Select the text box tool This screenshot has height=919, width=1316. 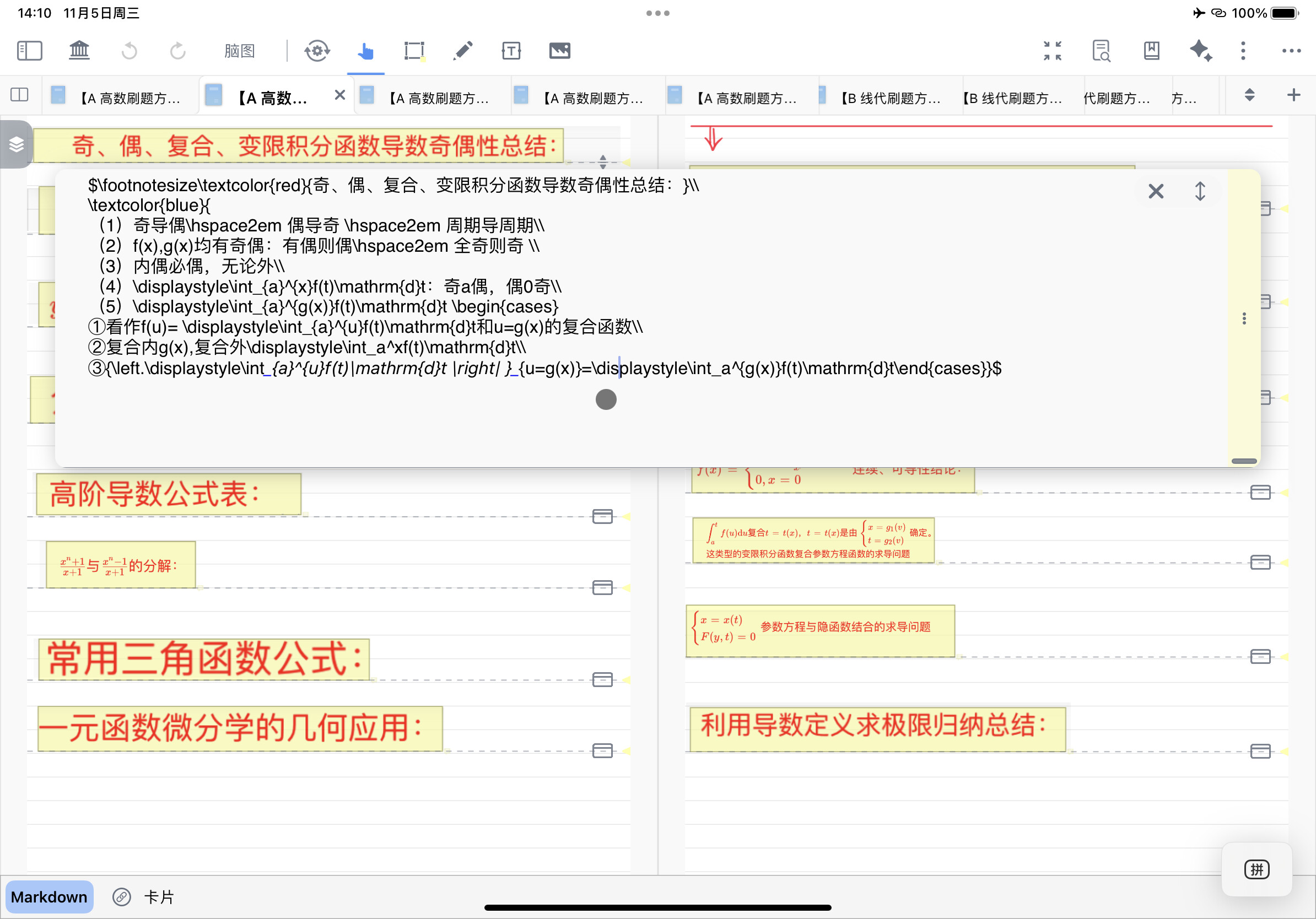coord(511,51)
